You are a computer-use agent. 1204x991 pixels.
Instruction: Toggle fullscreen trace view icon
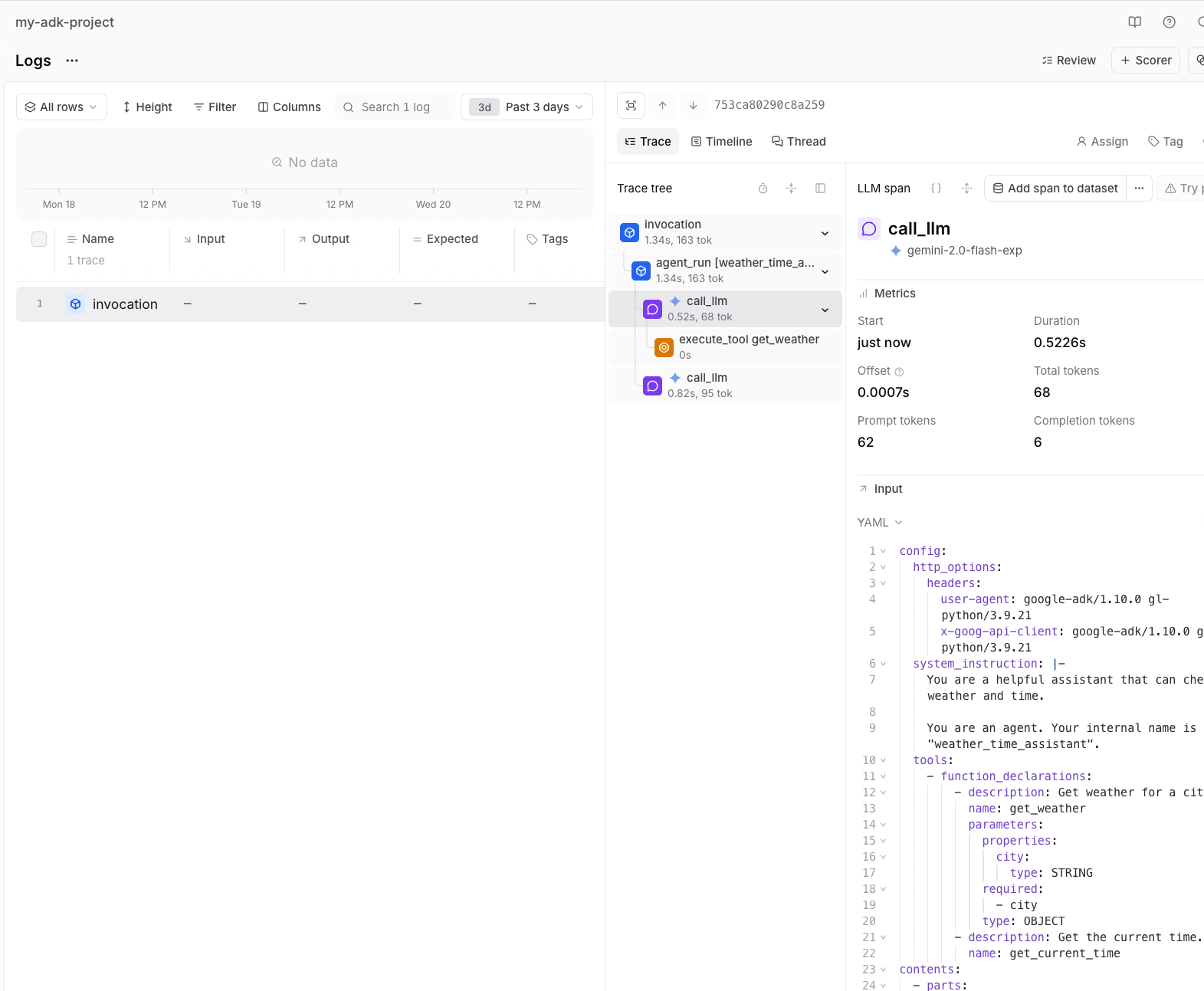(x=631, y=106)
